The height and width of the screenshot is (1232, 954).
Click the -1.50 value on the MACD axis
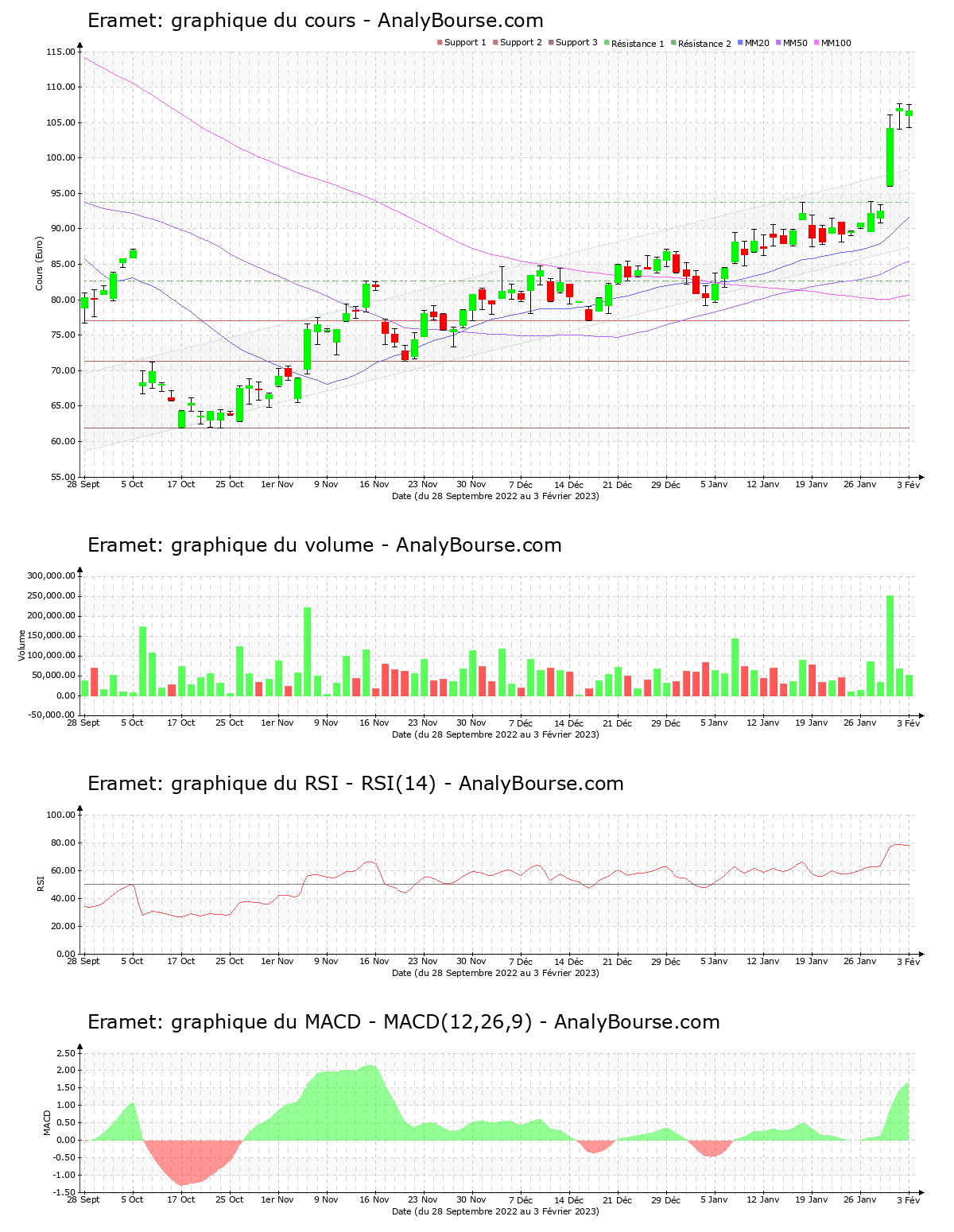(65, 1192)
